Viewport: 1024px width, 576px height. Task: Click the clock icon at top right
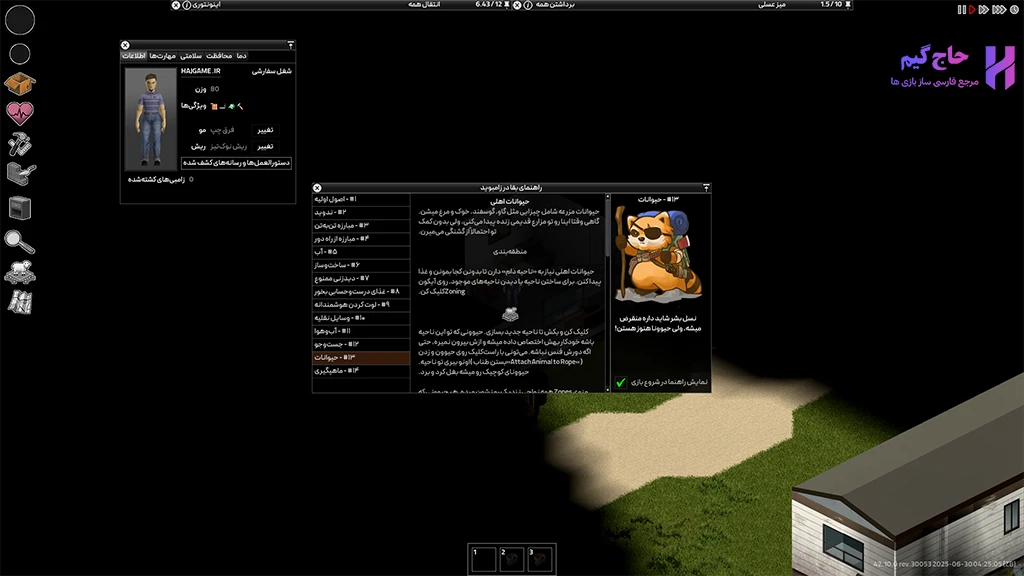(1014, 10)
